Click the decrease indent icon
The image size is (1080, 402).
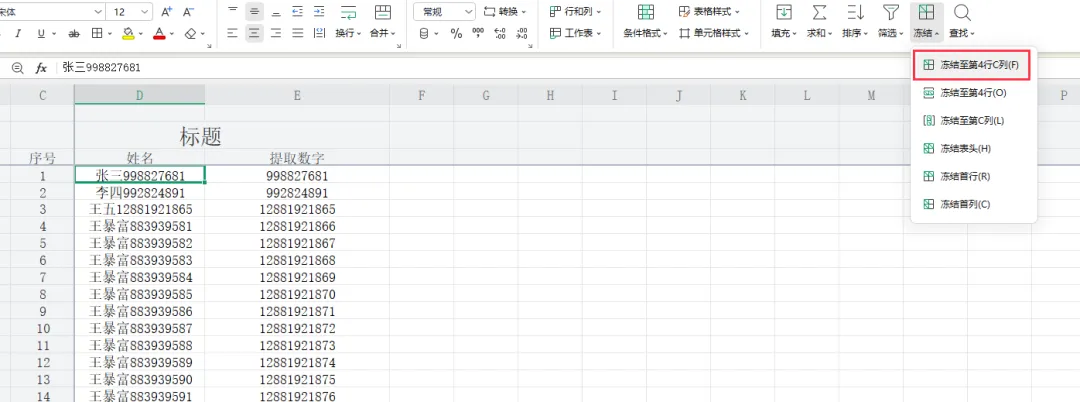point(297,11)
